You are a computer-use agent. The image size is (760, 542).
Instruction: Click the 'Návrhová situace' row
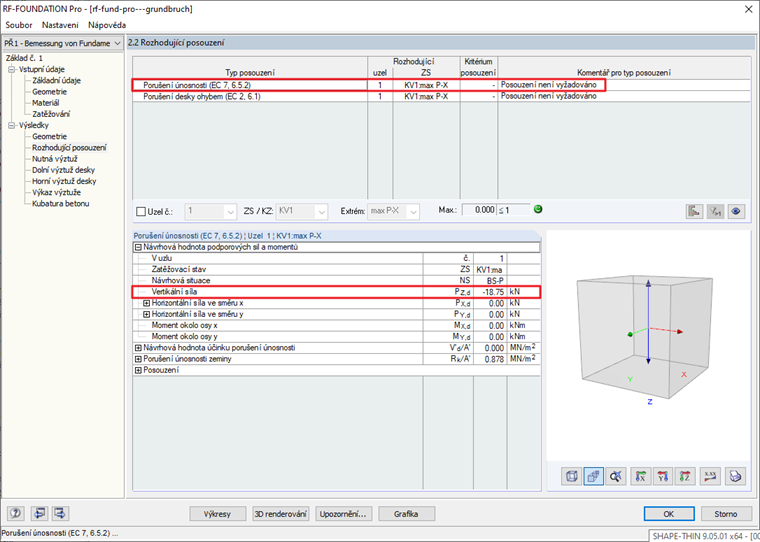(336, 281)
